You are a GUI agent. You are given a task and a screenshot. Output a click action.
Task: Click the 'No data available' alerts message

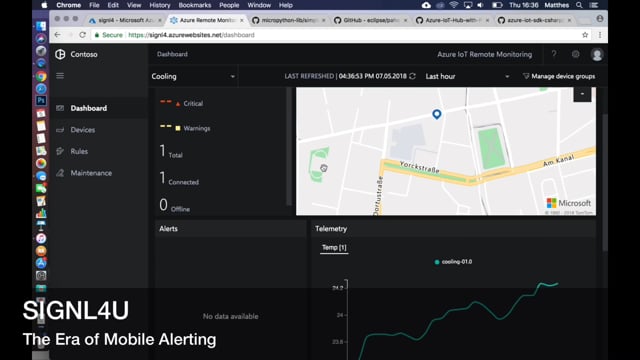(x=231, y=316)
